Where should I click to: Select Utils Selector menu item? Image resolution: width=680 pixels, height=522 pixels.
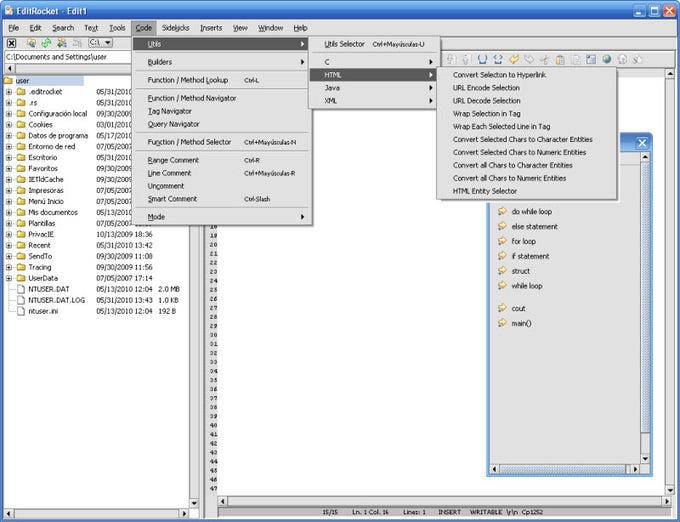pyautogui.click(x=375, y=44)
